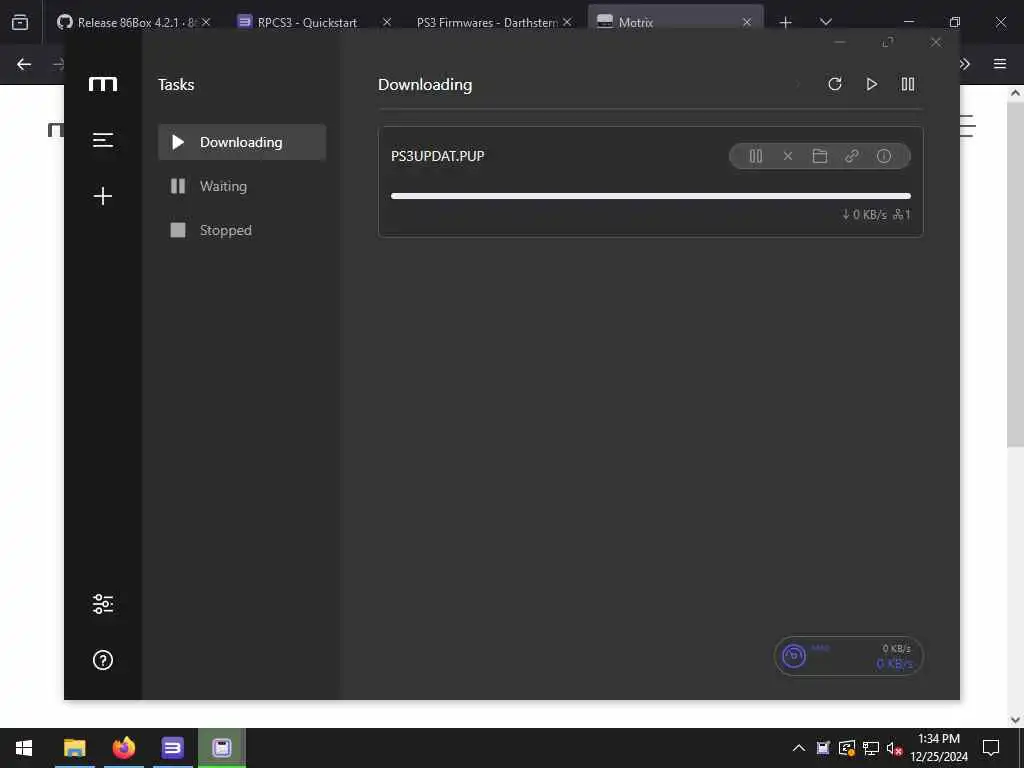1024x768 pixels.
Task: Delete the PS3UPDAT.PUP task
Action: click(x=788, y=156)
